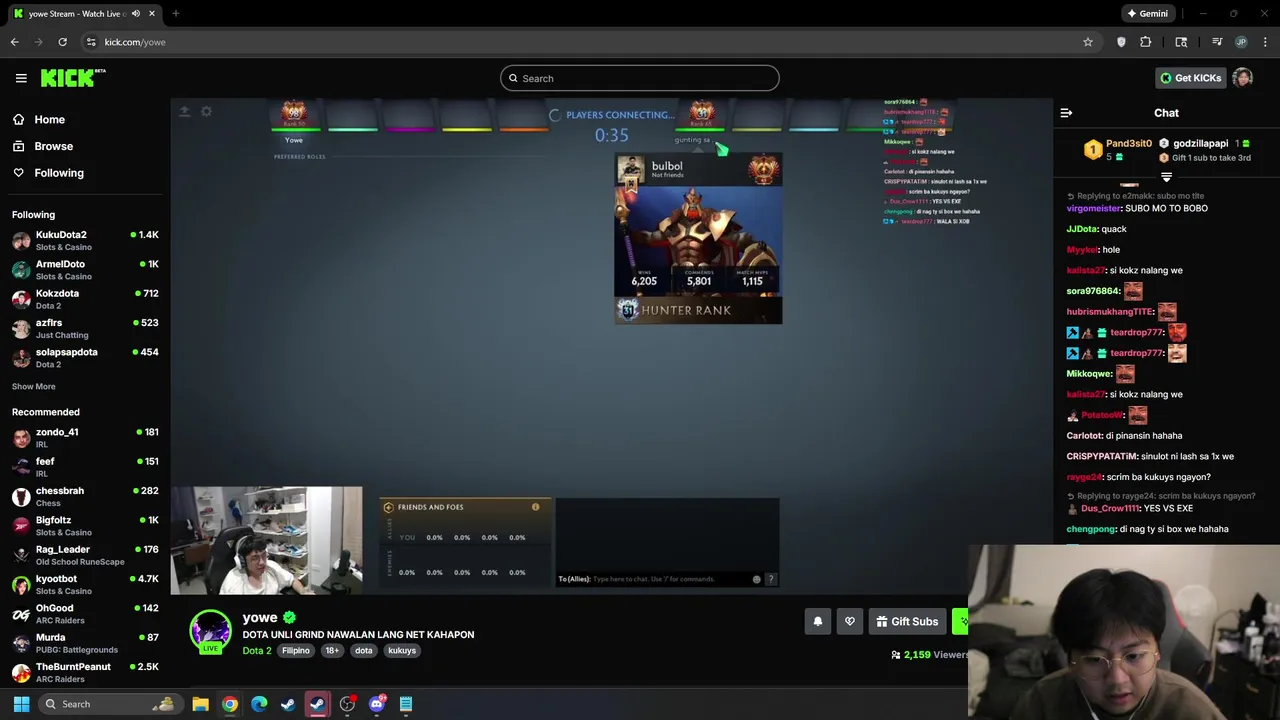This screenshot has height=720, width=1280.
Task: Open Windows Start menu
Action: coord(21,704)
